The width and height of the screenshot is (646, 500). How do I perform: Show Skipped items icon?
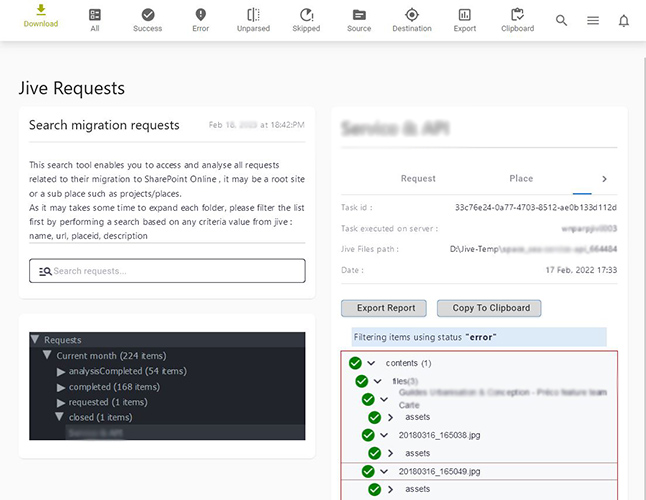coord(306,15)
